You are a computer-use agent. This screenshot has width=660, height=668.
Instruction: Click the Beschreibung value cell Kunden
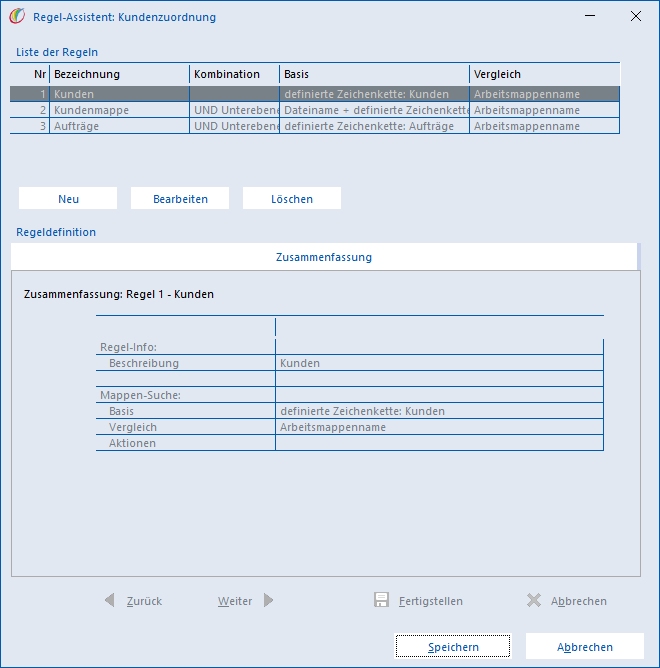pyautogui.click(x=439, y=363)
